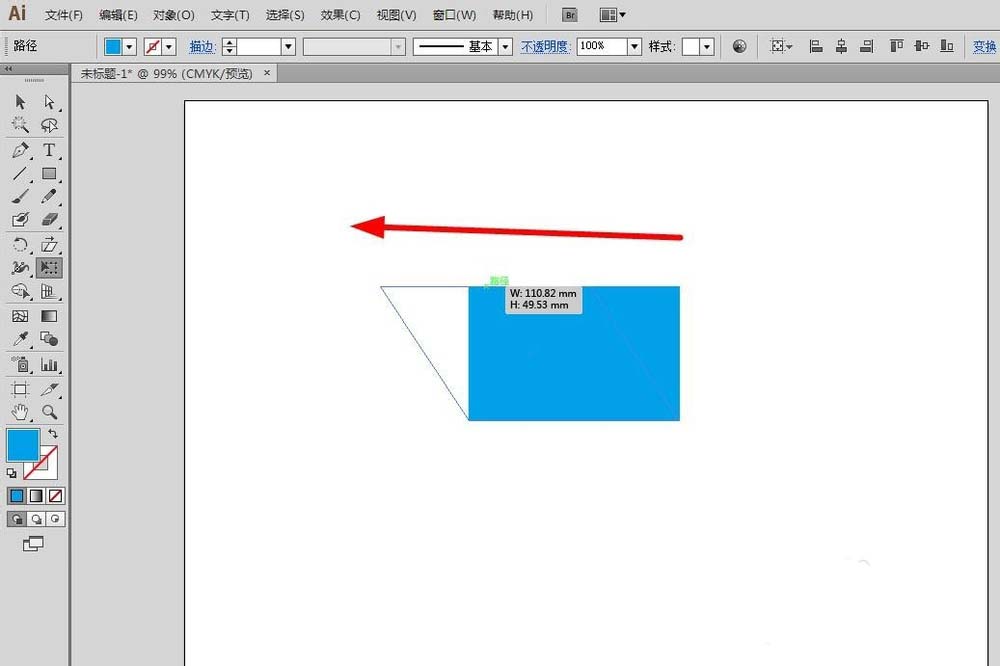
Task: Select the Rectangle tool
Action: (x=48, y=174)
